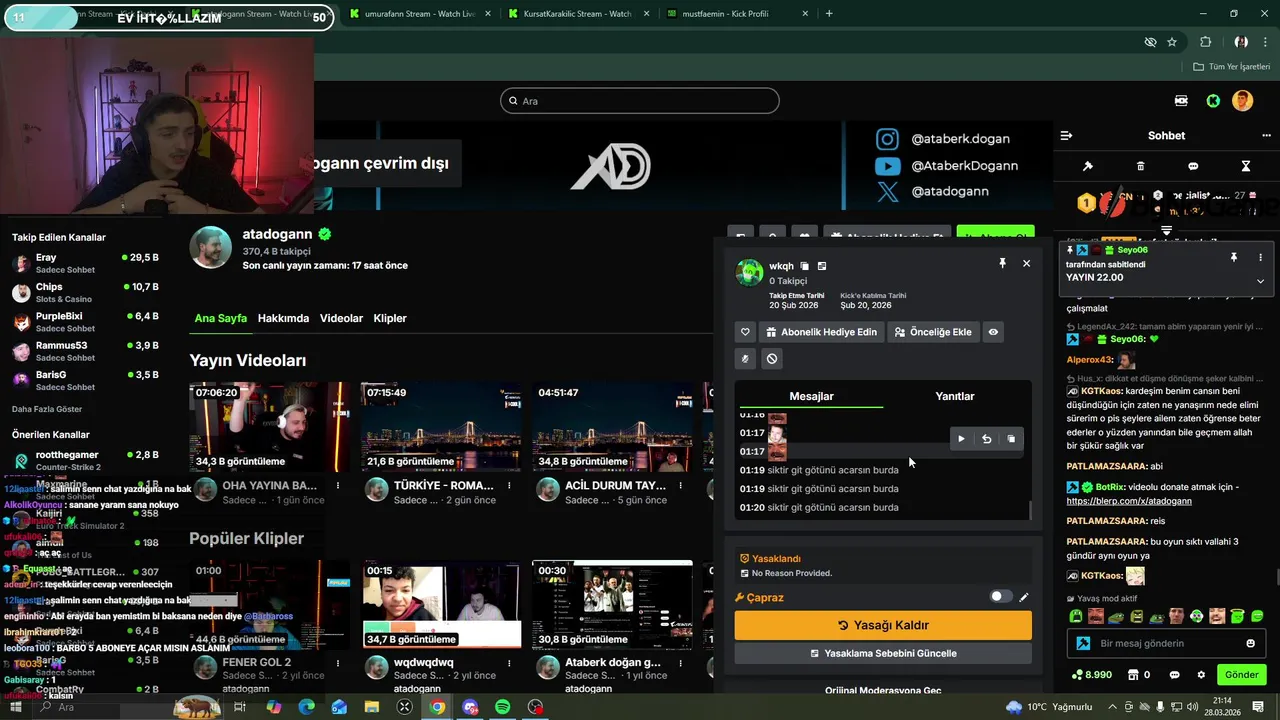Open wkqh profile in popout window
The height and width of the screenshot is (720, 1280).
pyautogui.click(x=822, y=266)
